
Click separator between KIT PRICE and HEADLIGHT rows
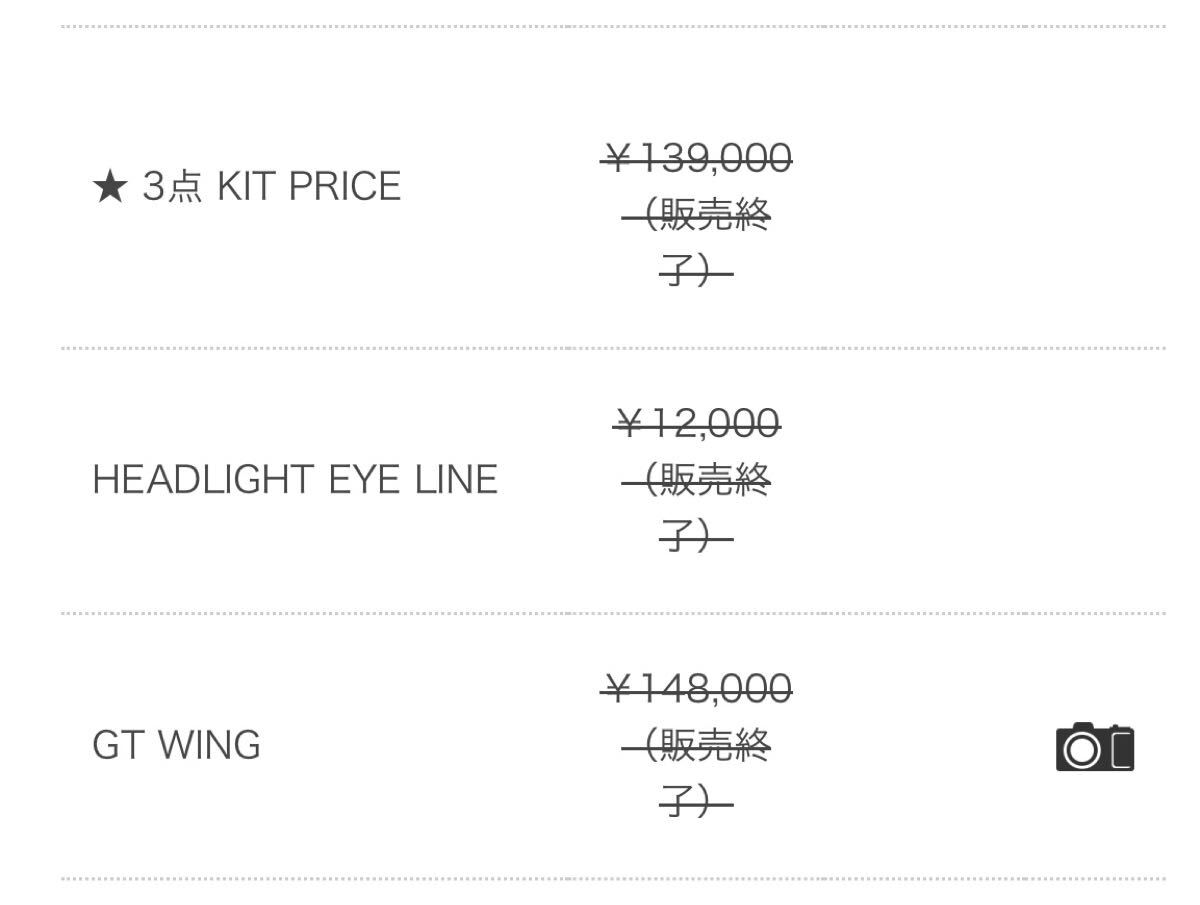point(612,348)
